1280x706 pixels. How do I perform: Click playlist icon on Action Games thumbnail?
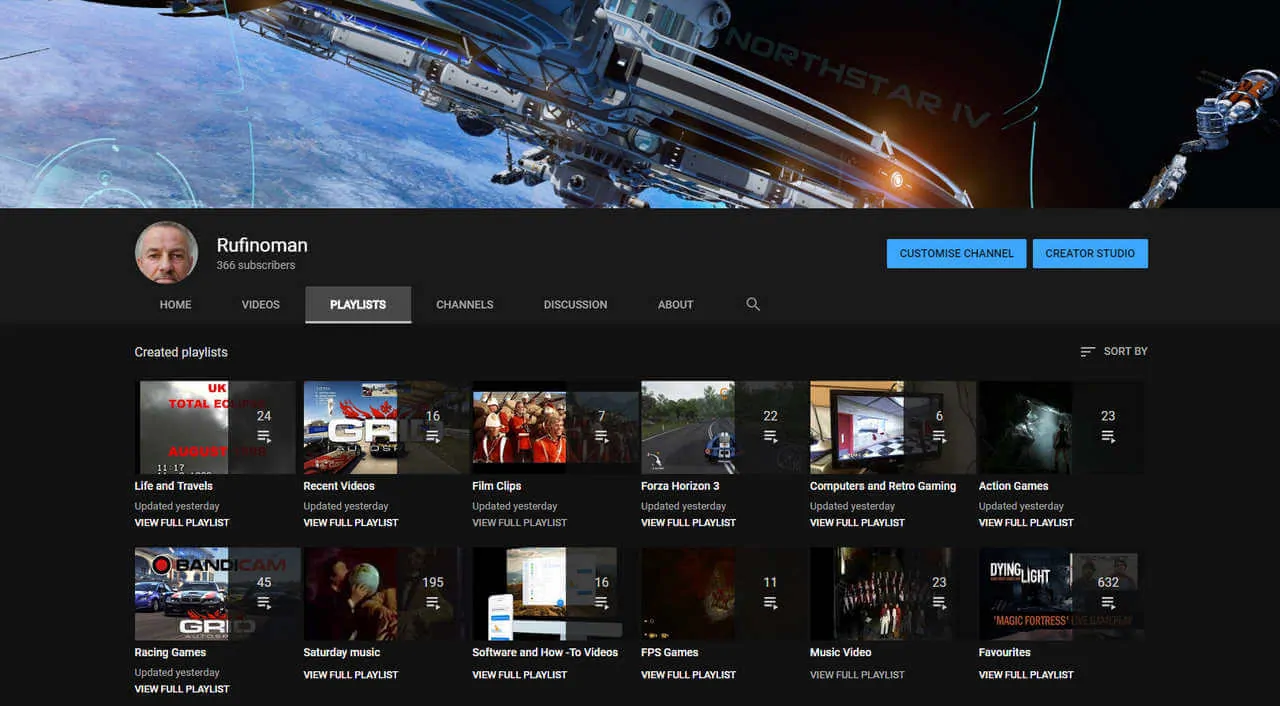(1108, 436)
